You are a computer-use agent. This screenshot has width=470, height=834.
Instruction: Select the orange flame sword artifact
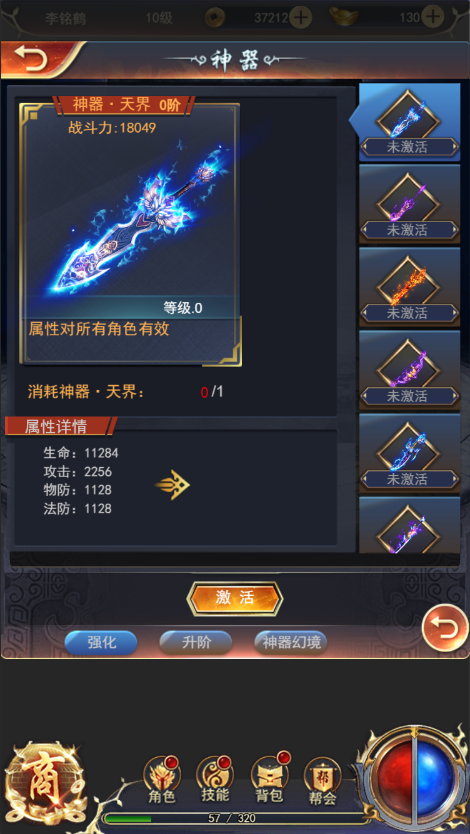point(409,287)
